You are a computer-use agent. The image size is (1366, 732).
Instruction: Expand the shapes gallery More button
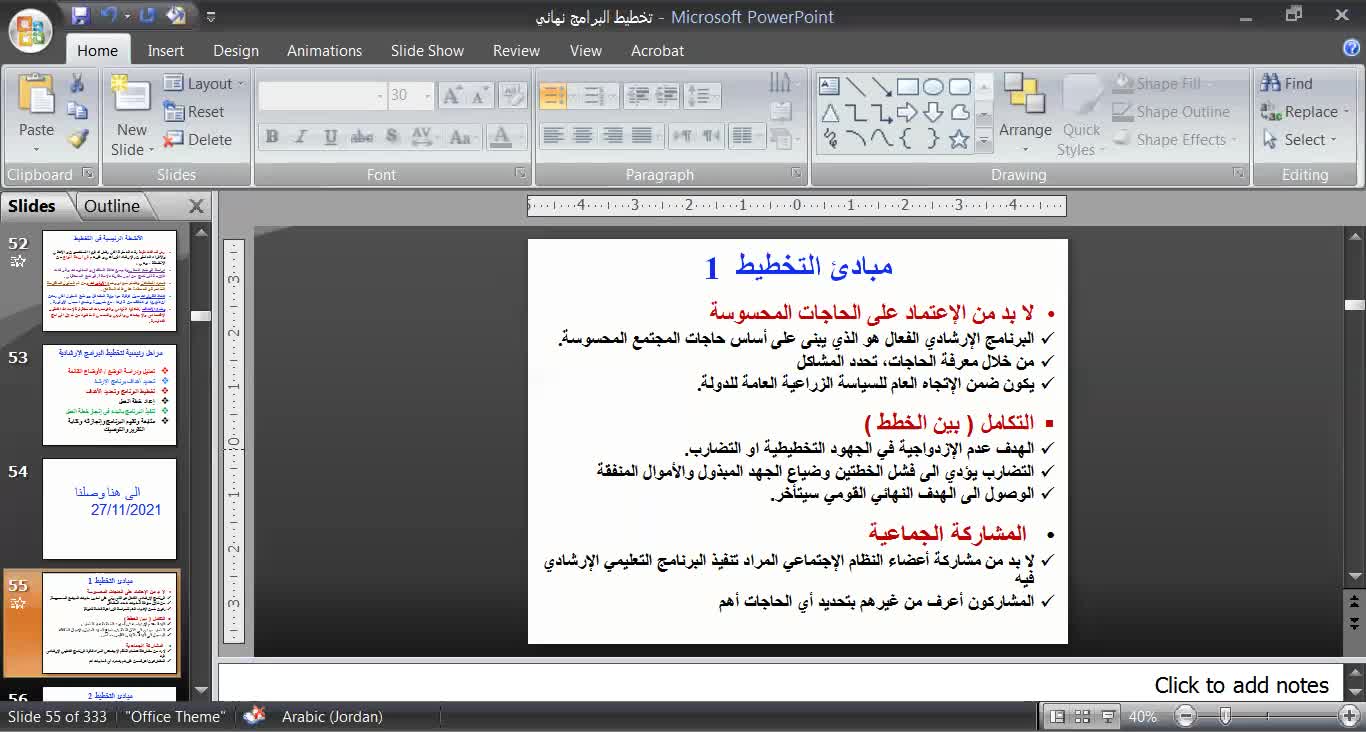[984, 141]
